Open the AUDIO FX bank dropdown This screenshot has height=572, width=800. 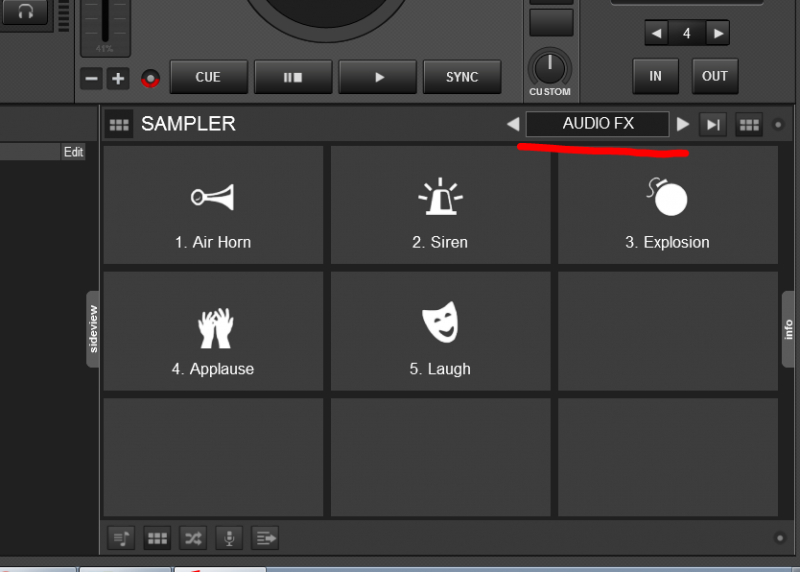(x=597, y=124)
